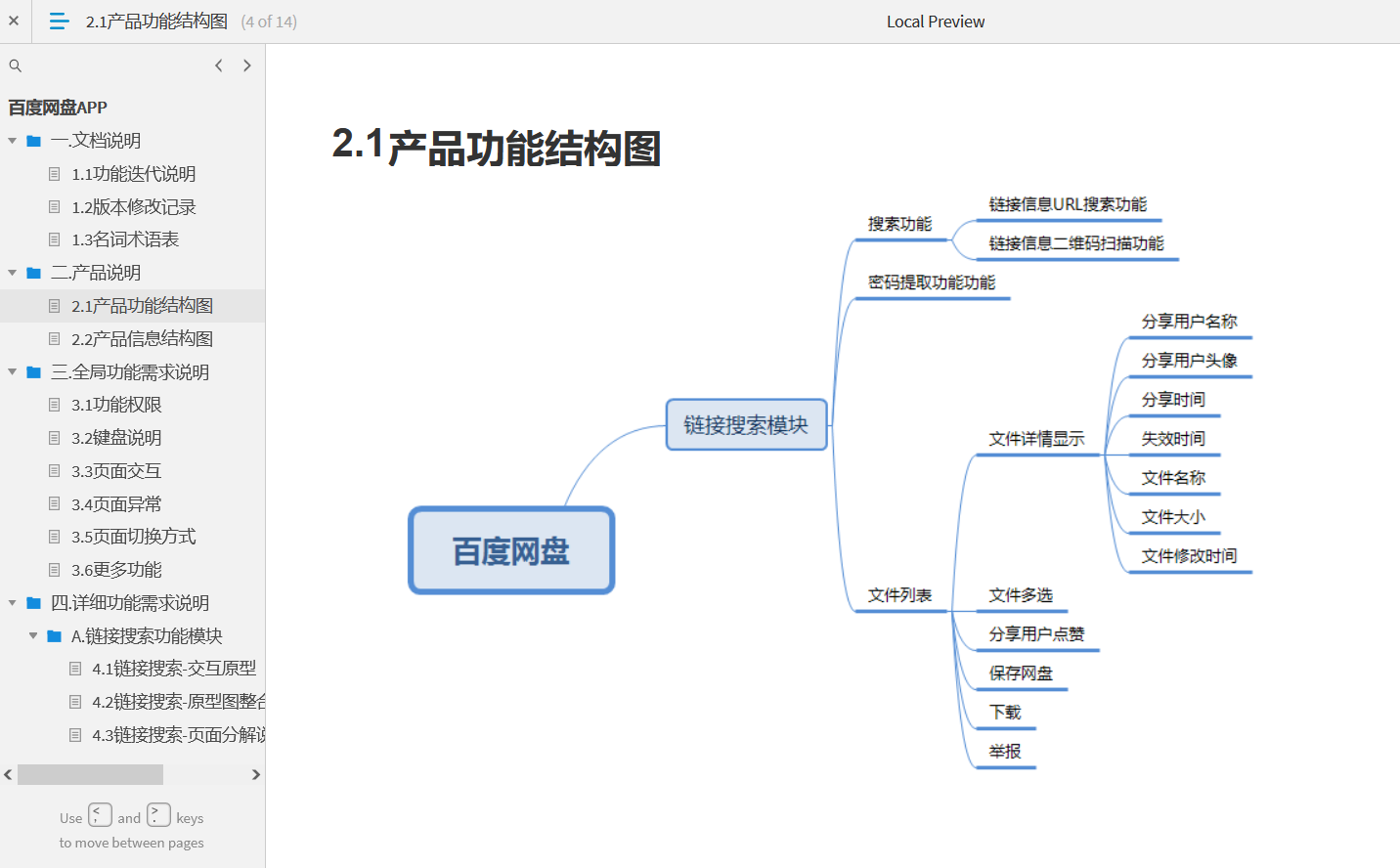
Task: Collapse the 一.文档说明 folder
Action: 12,141
